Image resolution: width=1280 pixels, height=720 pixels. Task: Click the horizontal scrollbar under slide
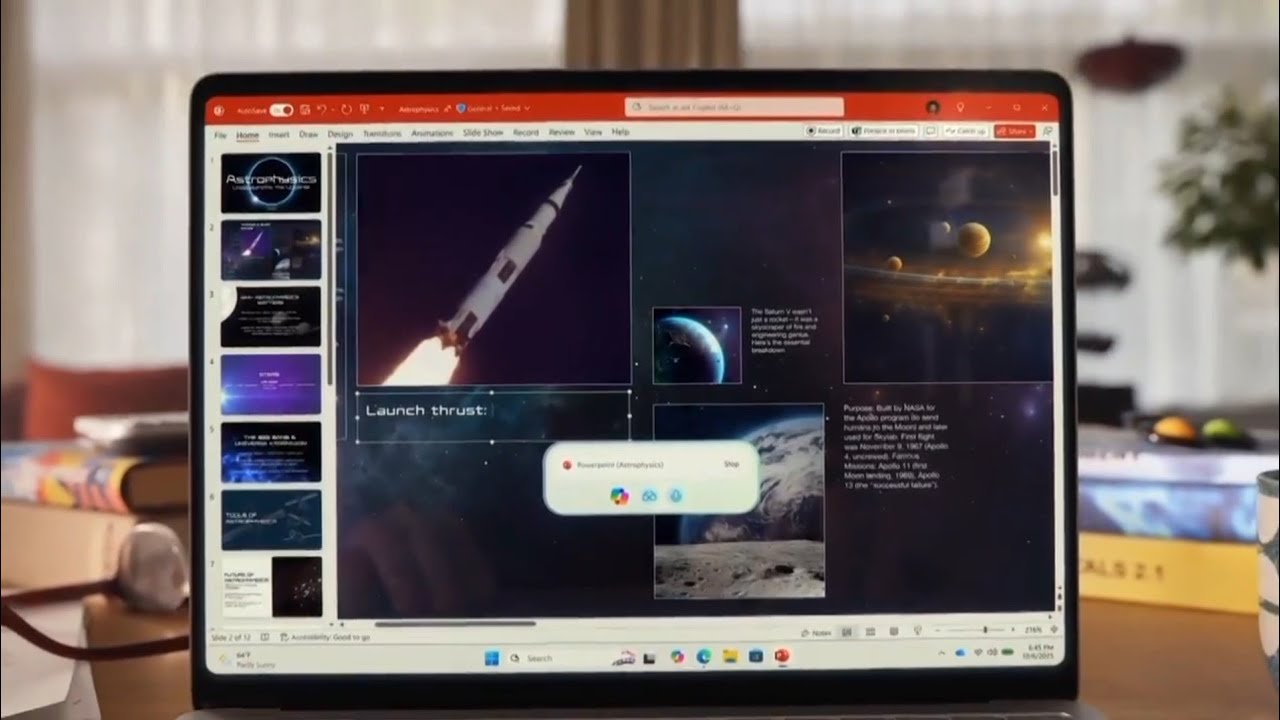(x=456, y=624)
